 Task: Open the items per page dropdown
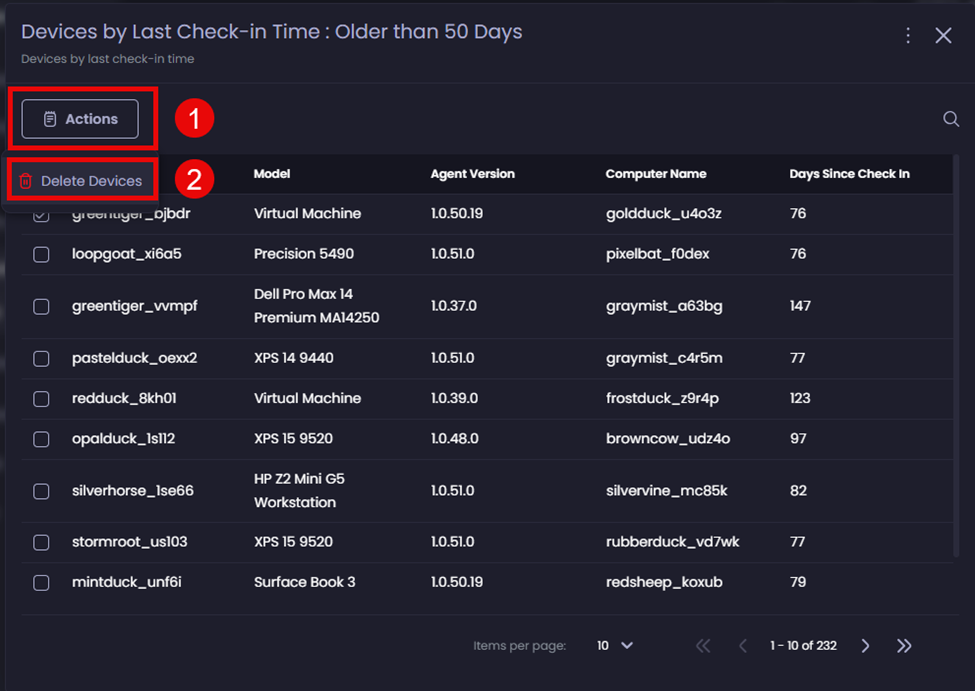(616, 646)
